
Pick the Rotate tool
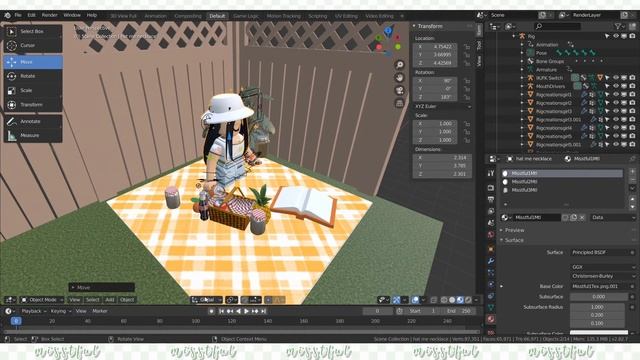tap(33, 76)
